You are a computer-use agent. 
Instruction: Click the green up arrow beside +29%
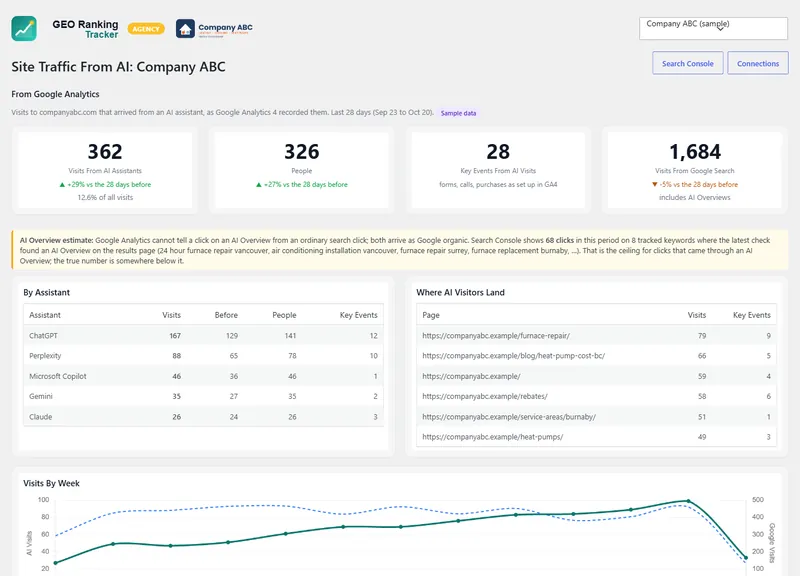tap(62, 185)
